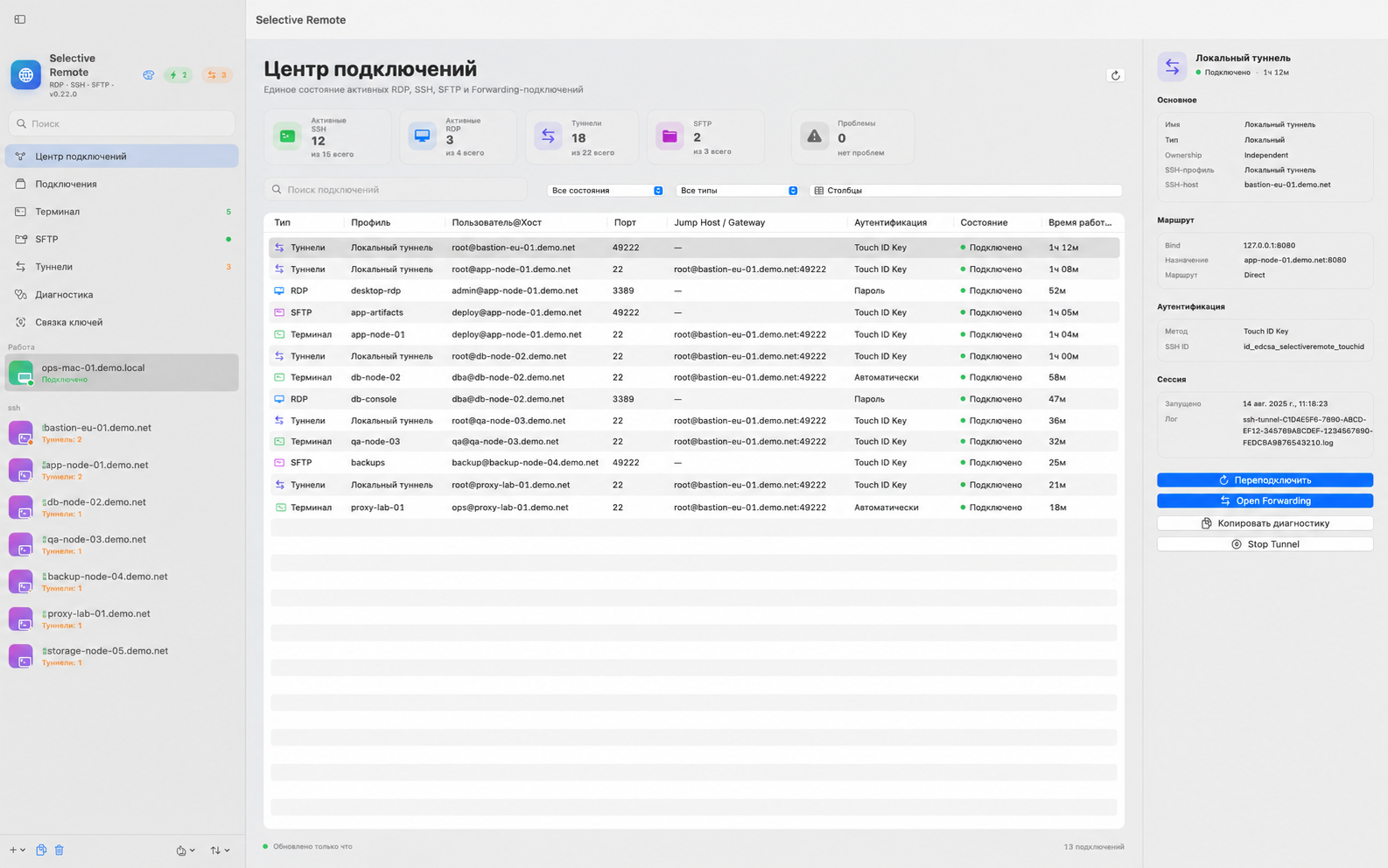
Task: Select app-node-01.demo.net in the ssh list
Action: click(122, 470)
